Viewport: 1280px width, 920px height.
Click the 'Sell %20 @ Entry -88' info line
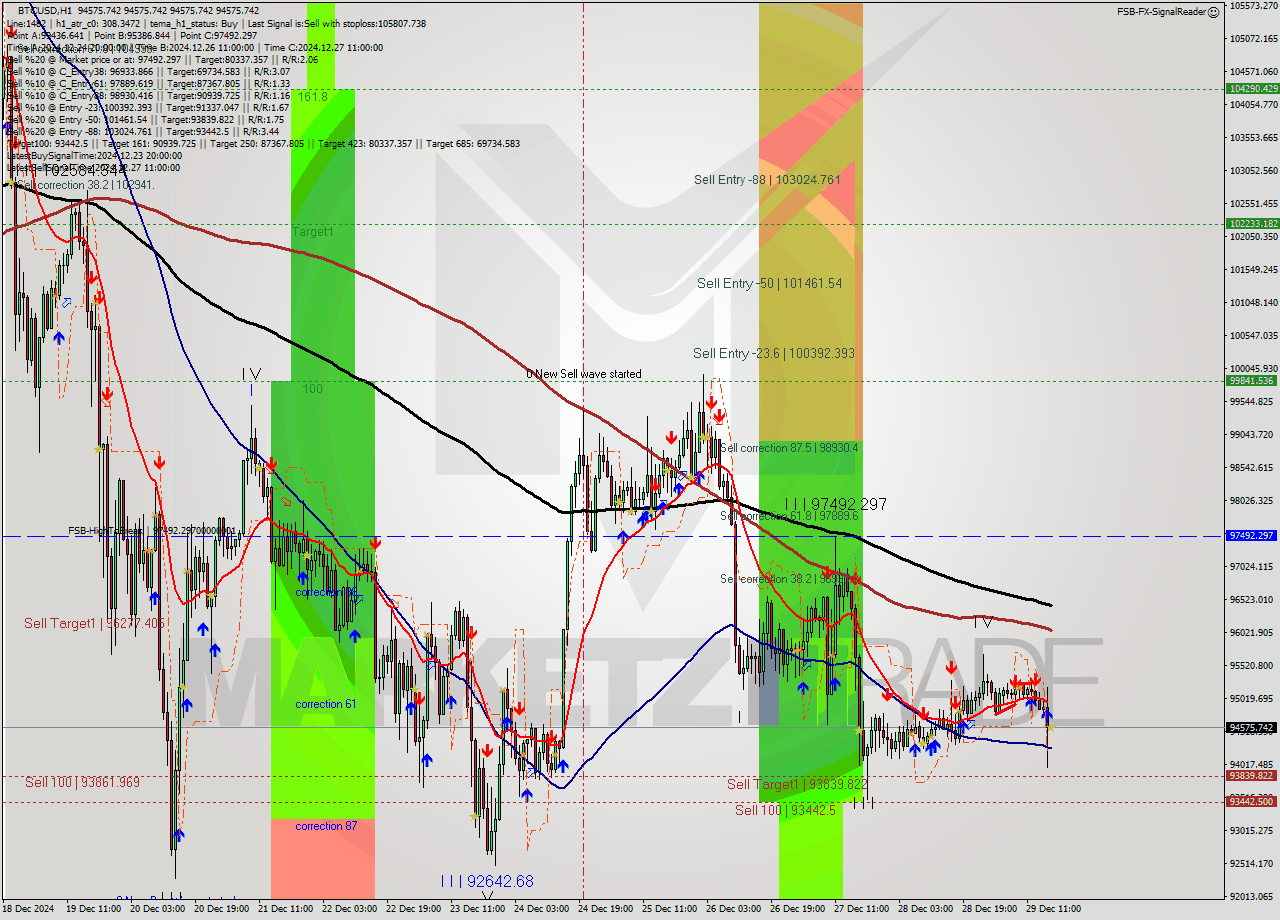(145, 131)
